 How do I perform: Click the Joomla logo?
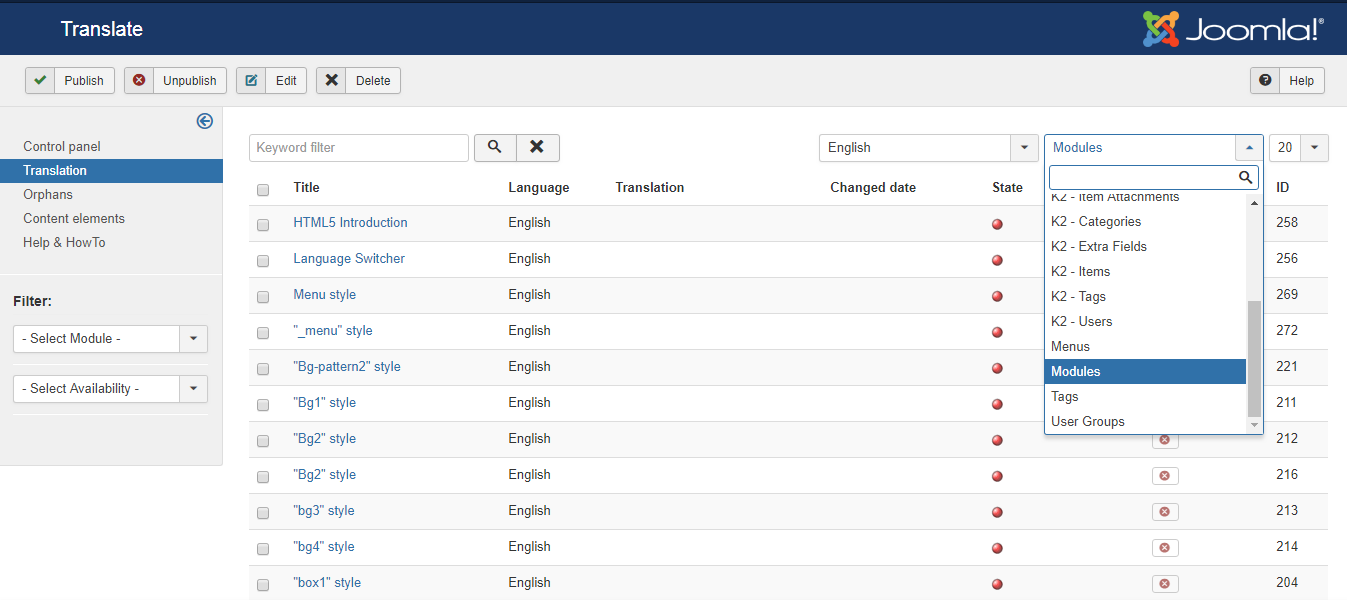pos(1233,29)
